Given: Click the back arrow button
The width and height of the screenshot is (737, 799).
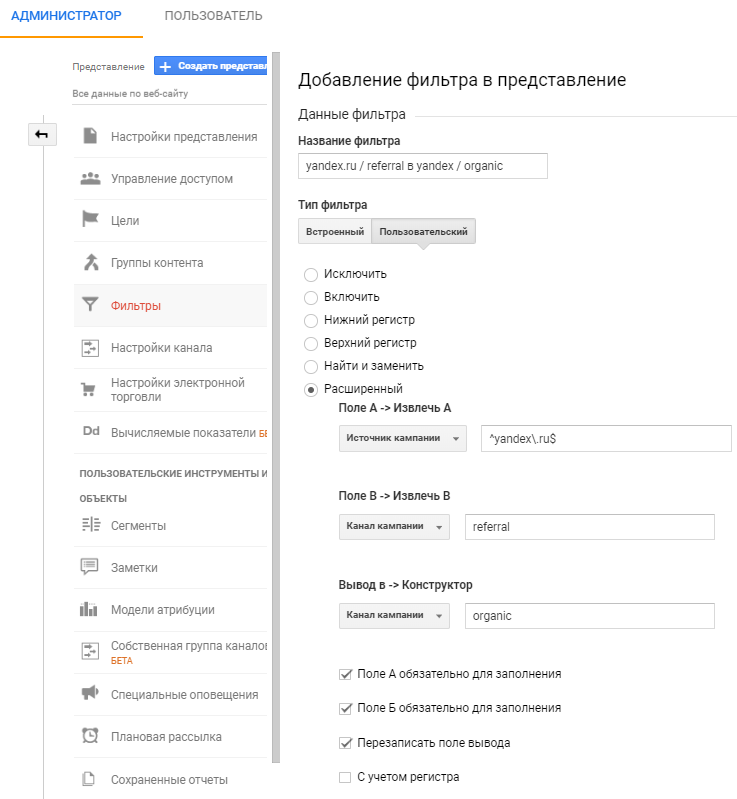Looking at the screenshot, I should pos(42,135).
